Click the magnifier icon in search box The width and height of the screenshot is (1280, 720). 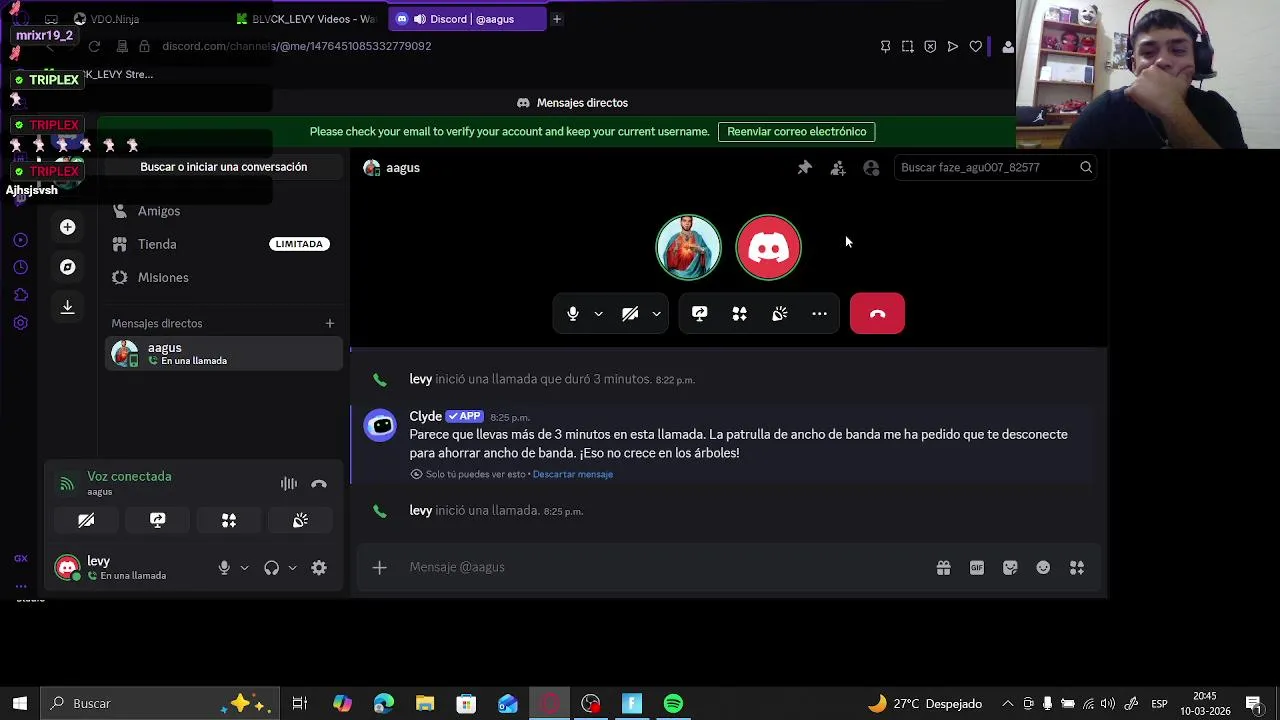pyautogui.click(x=1086, y=168)
